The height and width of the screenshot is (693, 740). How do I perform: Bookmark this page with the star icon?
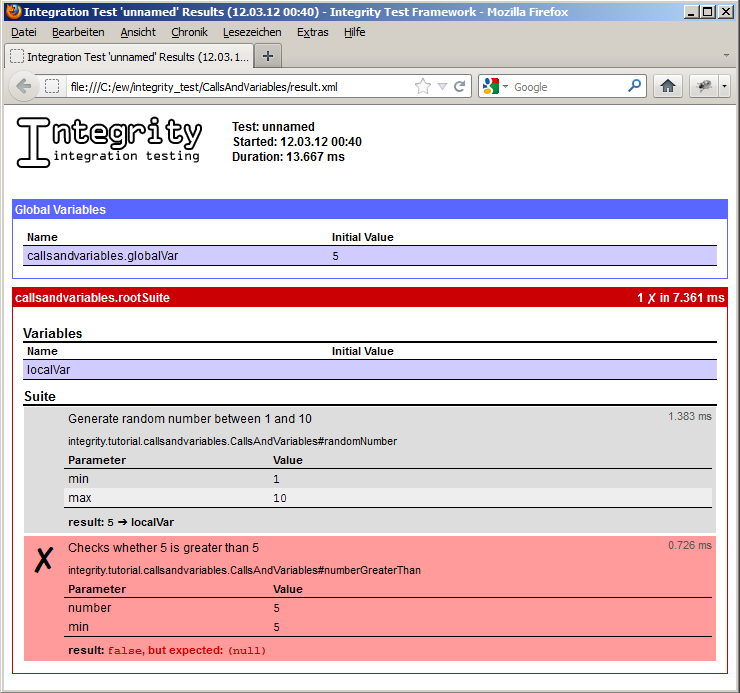423,87
